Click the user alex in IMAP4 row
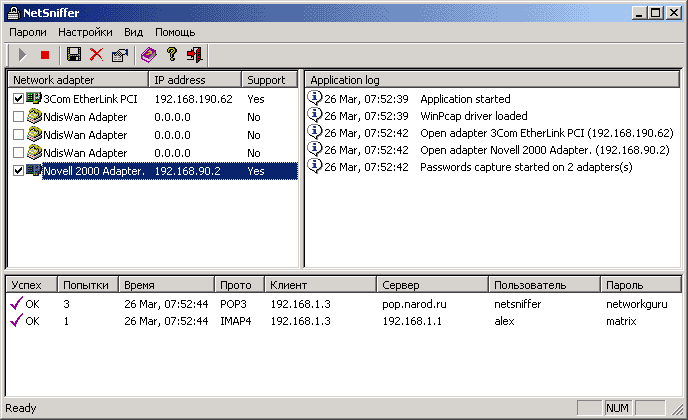The image size is (688, 420). 504,321
